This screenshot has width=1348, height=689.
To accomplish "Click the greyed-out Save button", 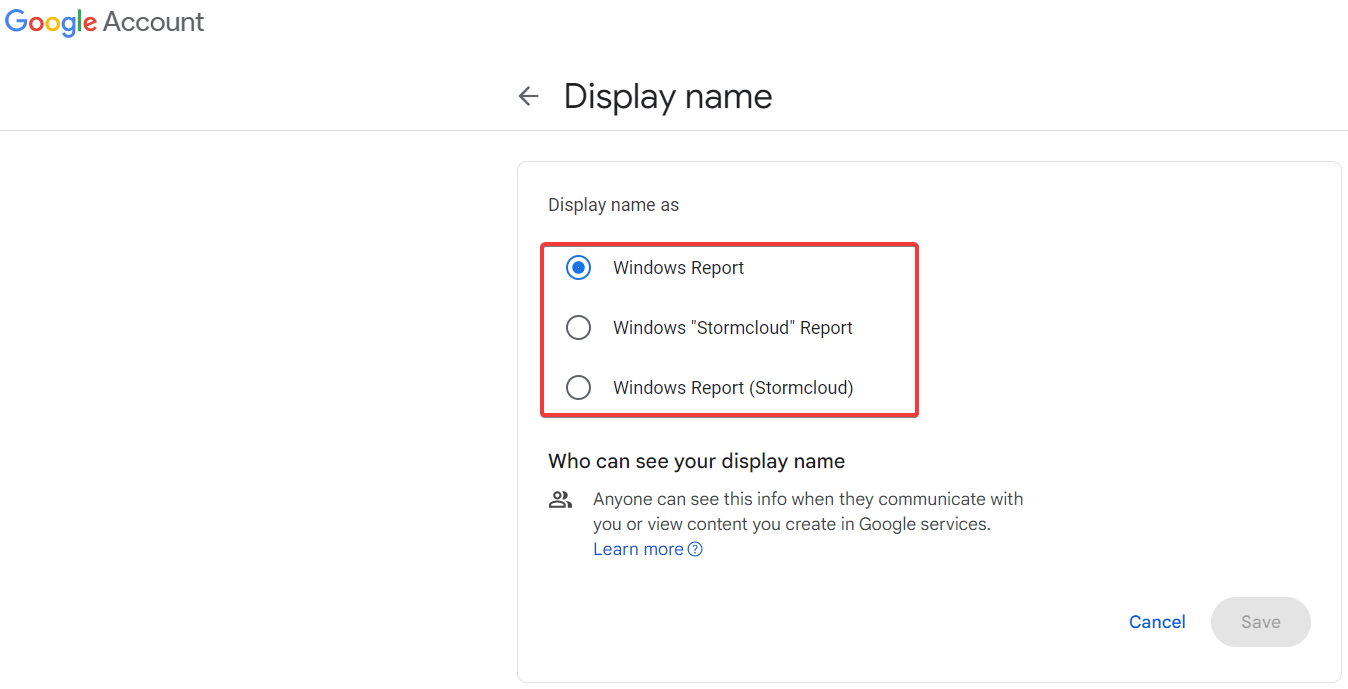I will (x=1260, y=622).
